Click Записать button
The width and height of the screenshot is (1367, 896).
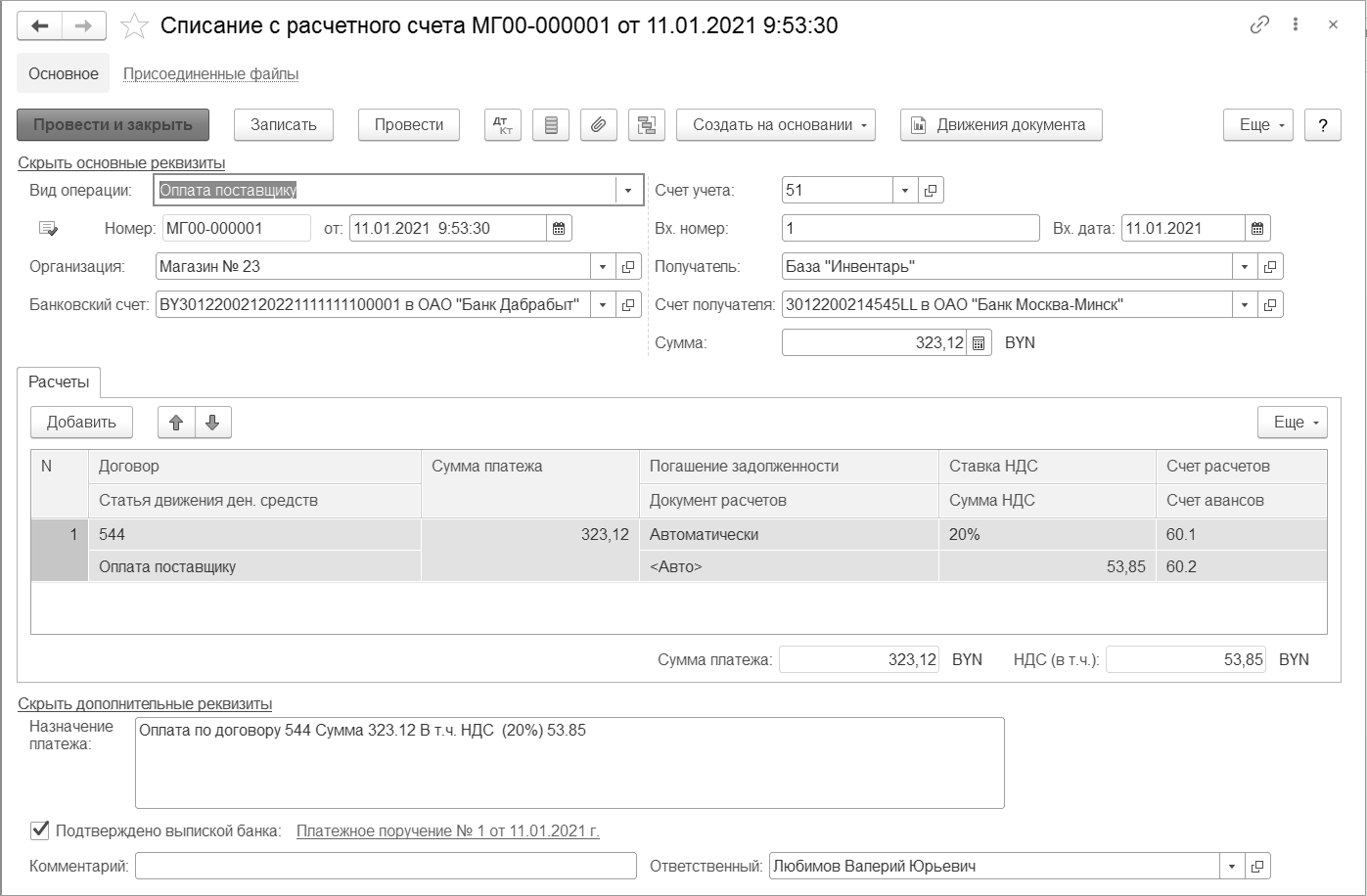[284, 125]
